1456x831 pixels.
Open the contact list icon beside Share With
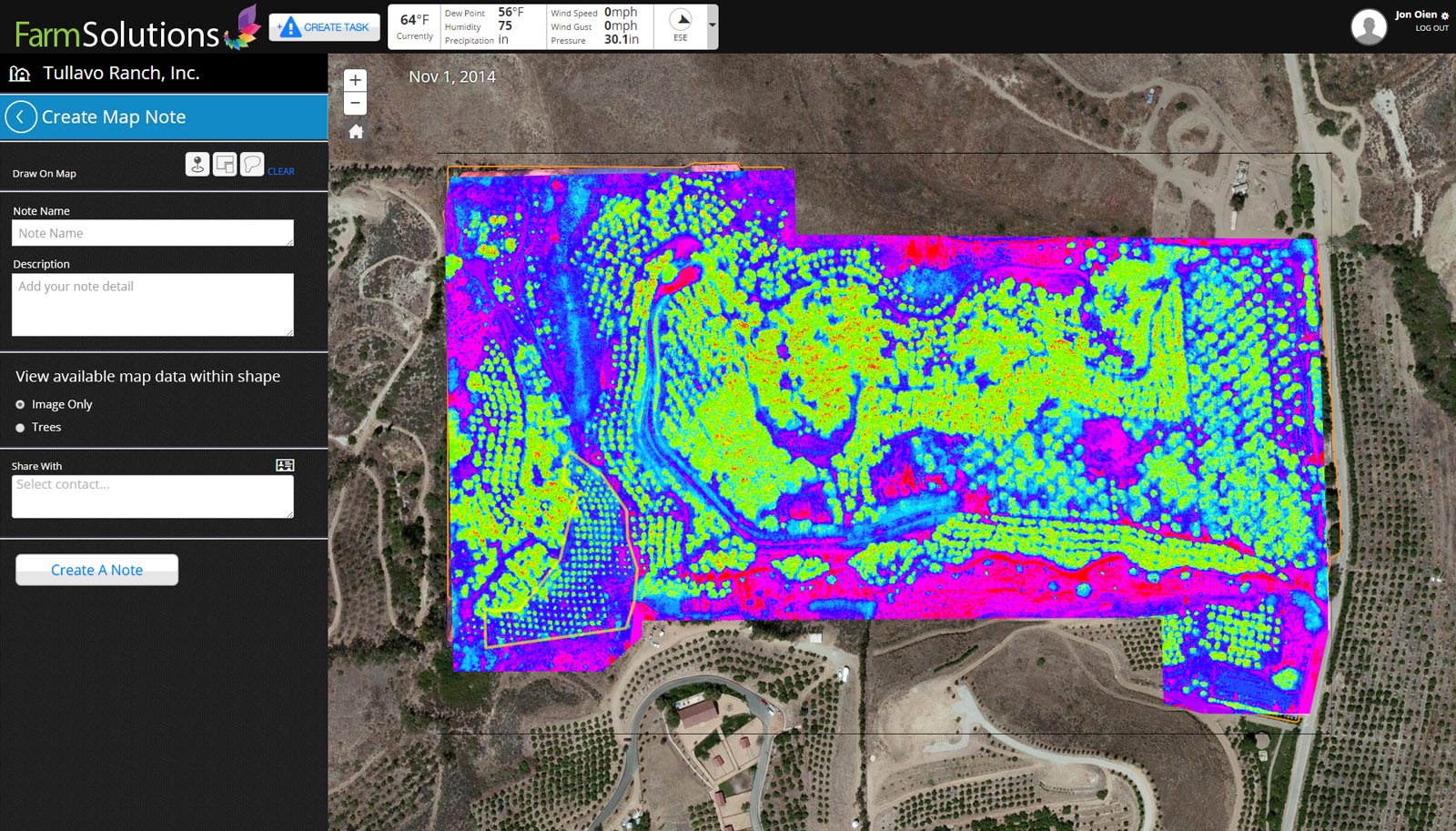click(x=285, y=465)
